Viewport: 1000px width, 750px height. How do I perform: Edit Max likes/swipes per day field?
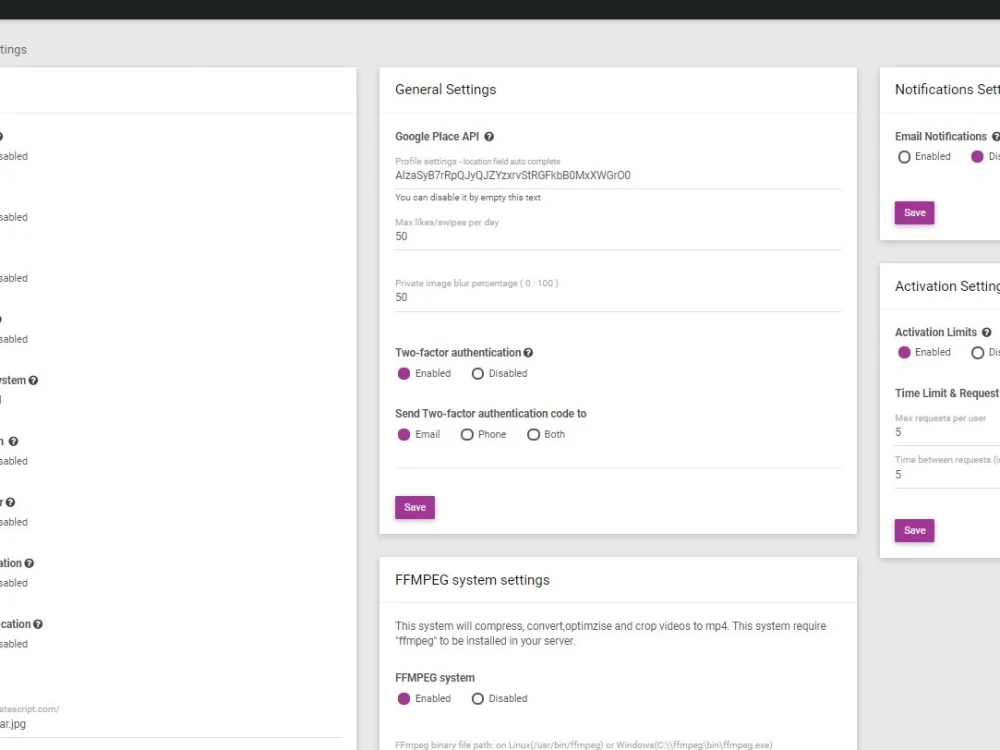[618, 237]
